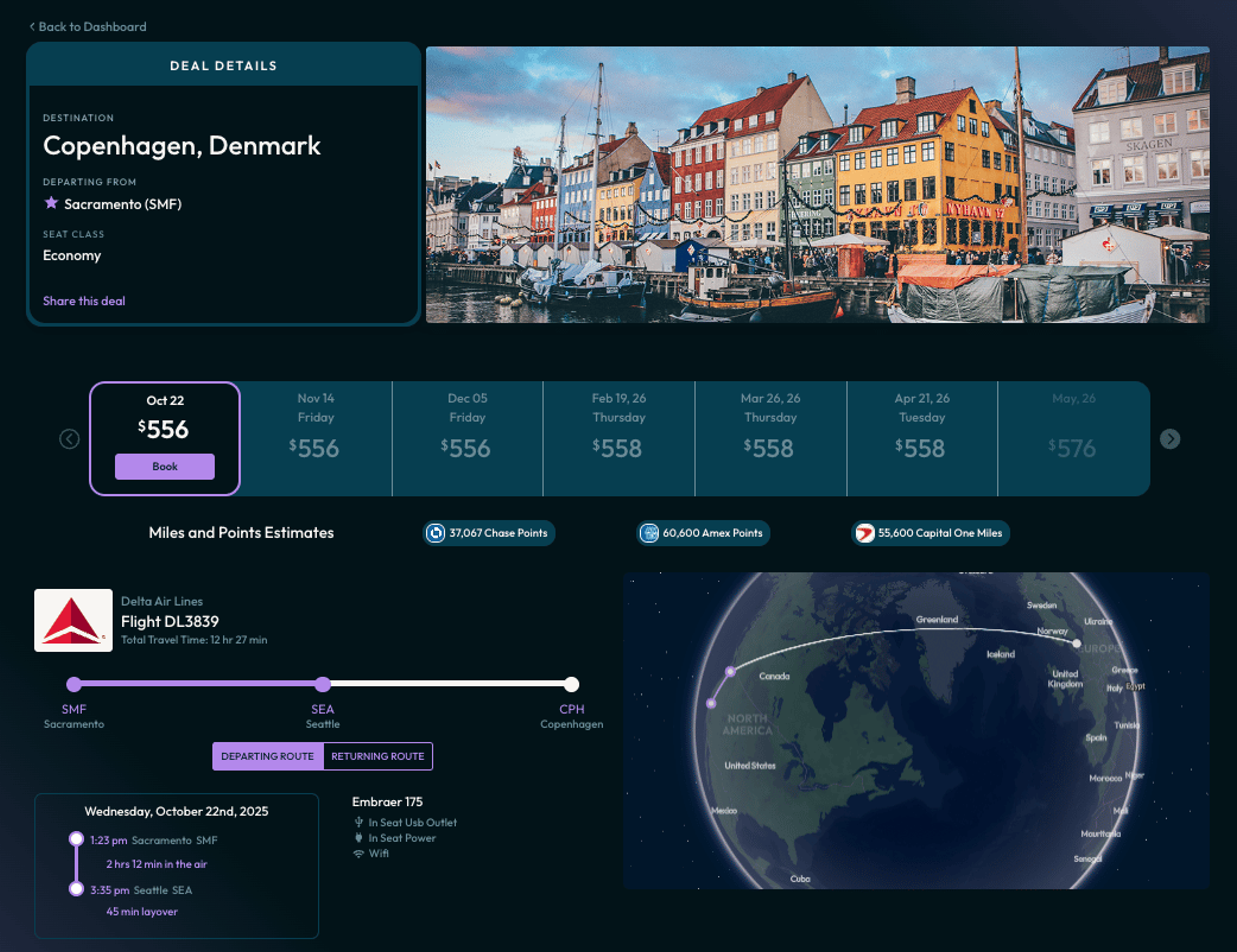Click the Copenhagen endpoint on the globe
Screen dimensions: 1237x952
[1076, 643]
